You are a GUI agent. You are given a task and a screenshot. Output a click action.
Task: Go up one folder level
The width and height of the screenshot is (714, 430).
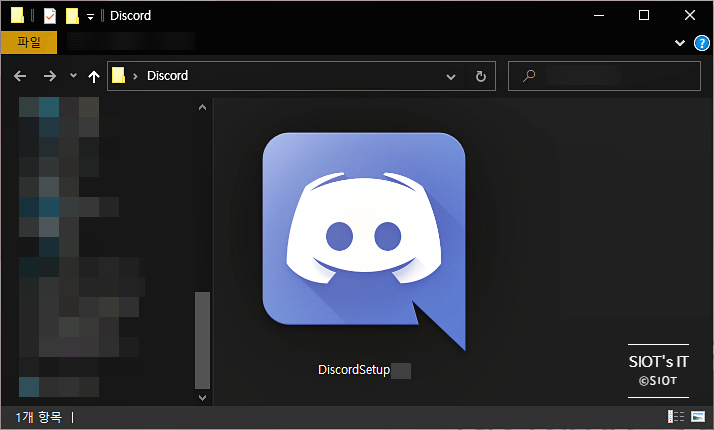click(94, 77)
